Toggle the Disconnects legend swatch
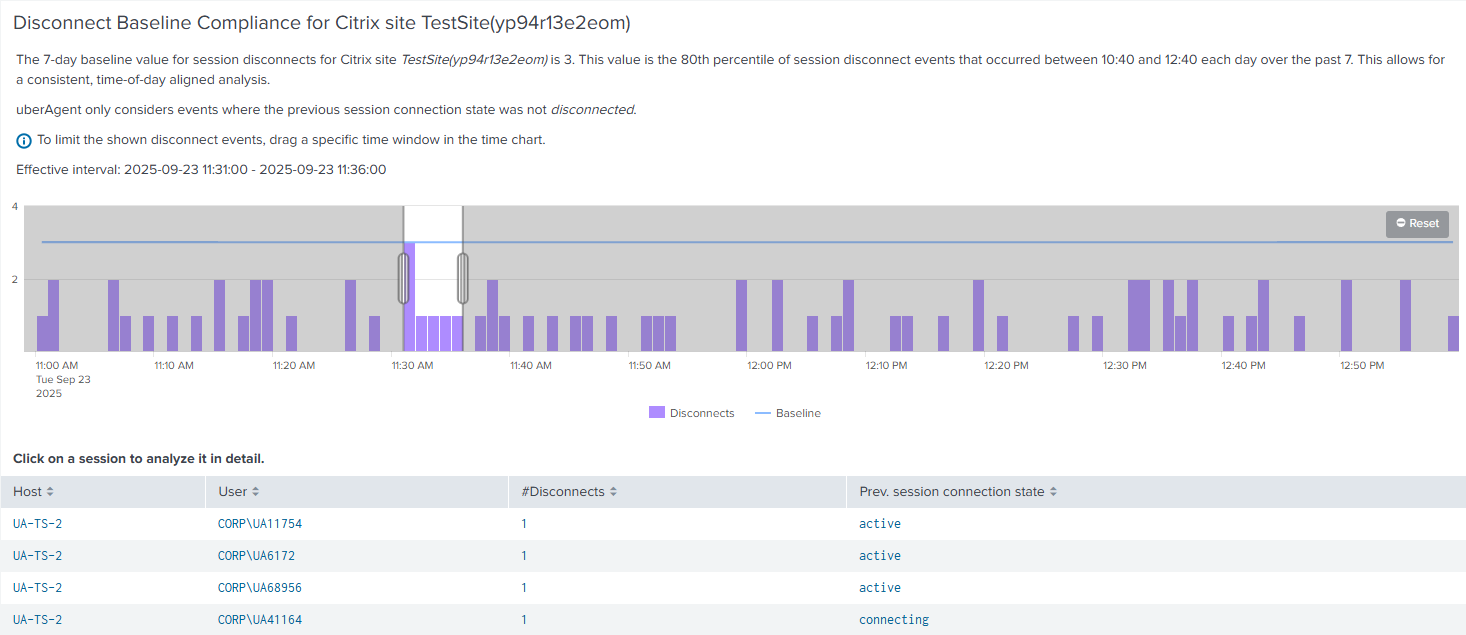Image resolution: width=1466 pixels, height=635 pixels. click(657, 413)
